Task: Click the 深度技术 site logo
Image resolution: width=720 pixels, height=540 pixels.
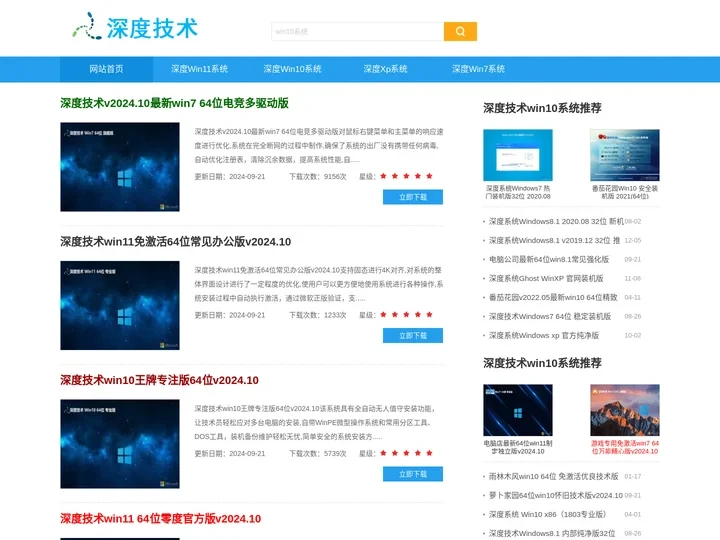Action: click(x=135, y=27)
